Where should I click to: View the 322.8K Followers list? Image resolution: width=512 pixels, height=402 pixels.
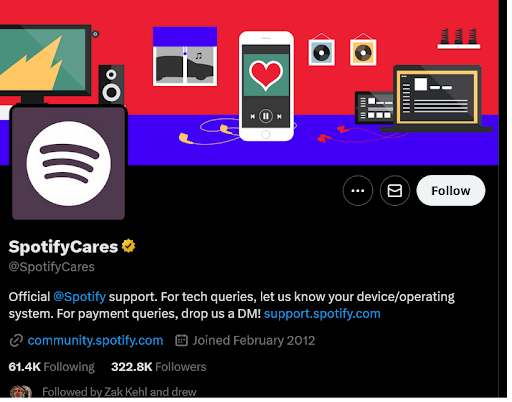(x=159, y=367)
